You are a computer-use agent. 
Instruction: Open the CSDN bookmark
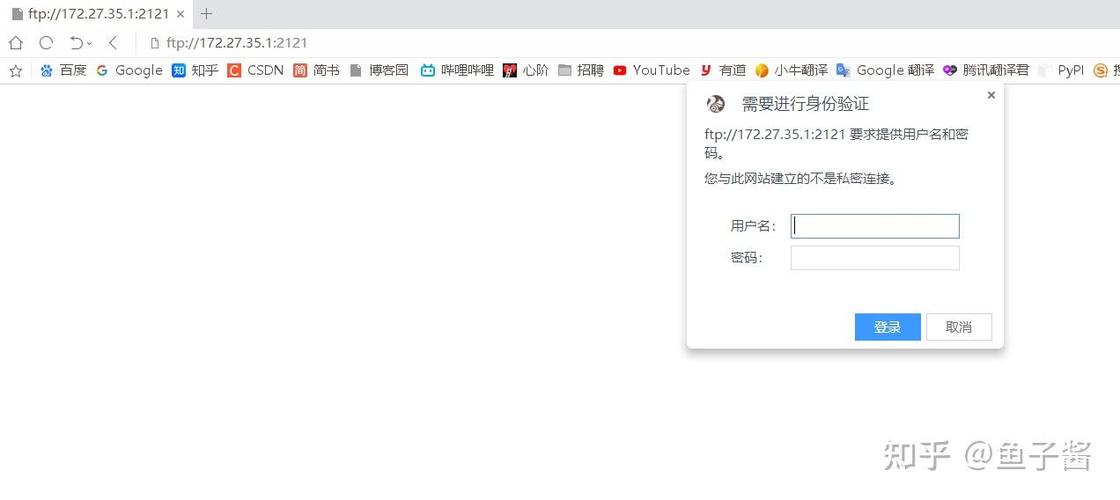tap(255, 70)
